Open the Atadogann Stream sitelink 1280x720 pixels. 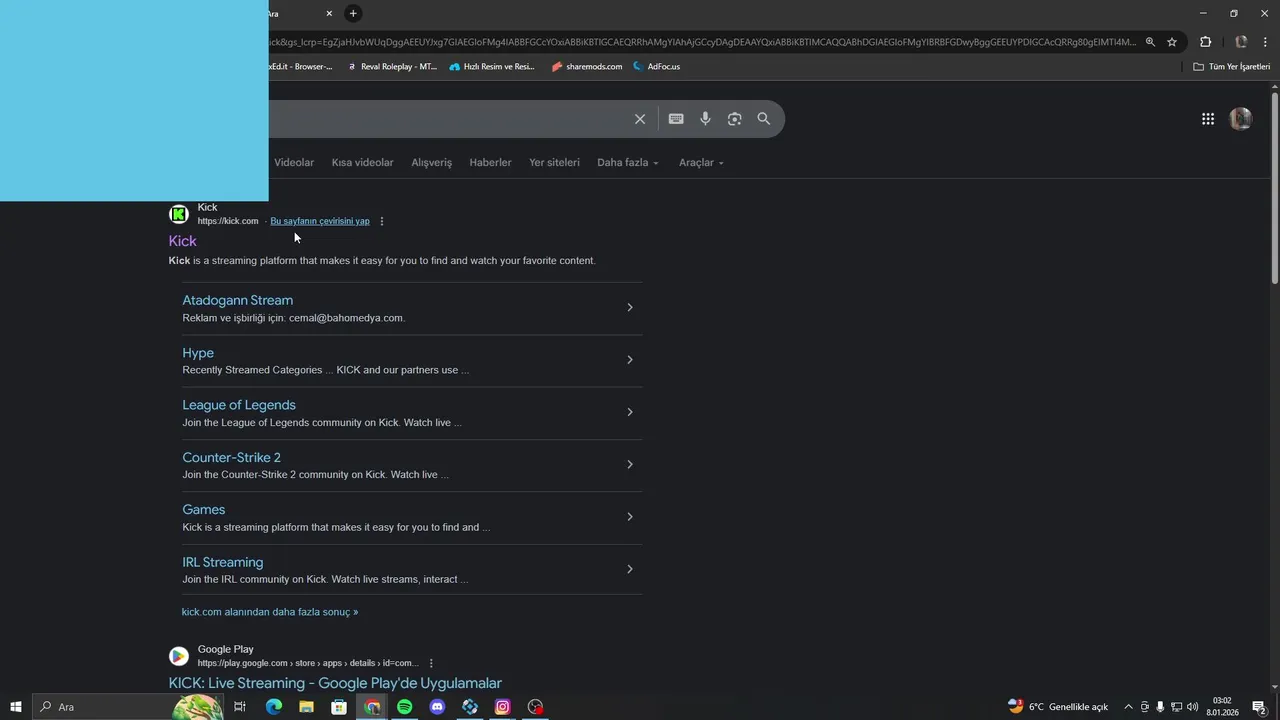(x=237, y=300)
